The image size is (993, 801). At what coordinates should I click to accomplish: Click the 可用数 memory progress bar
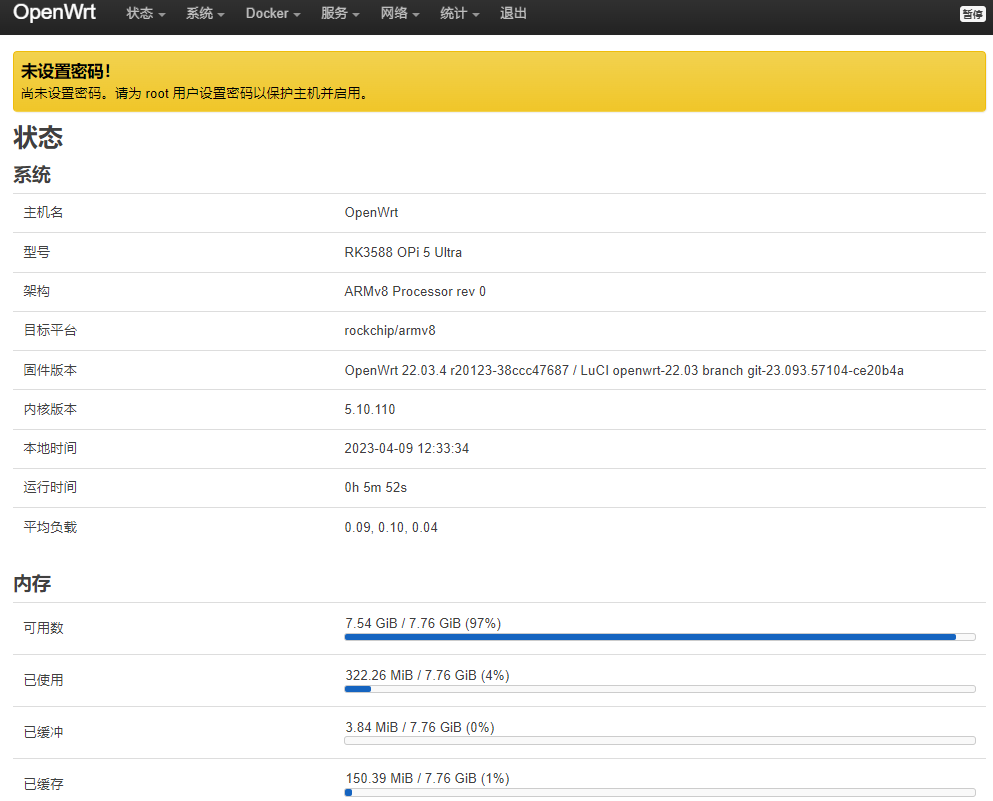[659, 637]
